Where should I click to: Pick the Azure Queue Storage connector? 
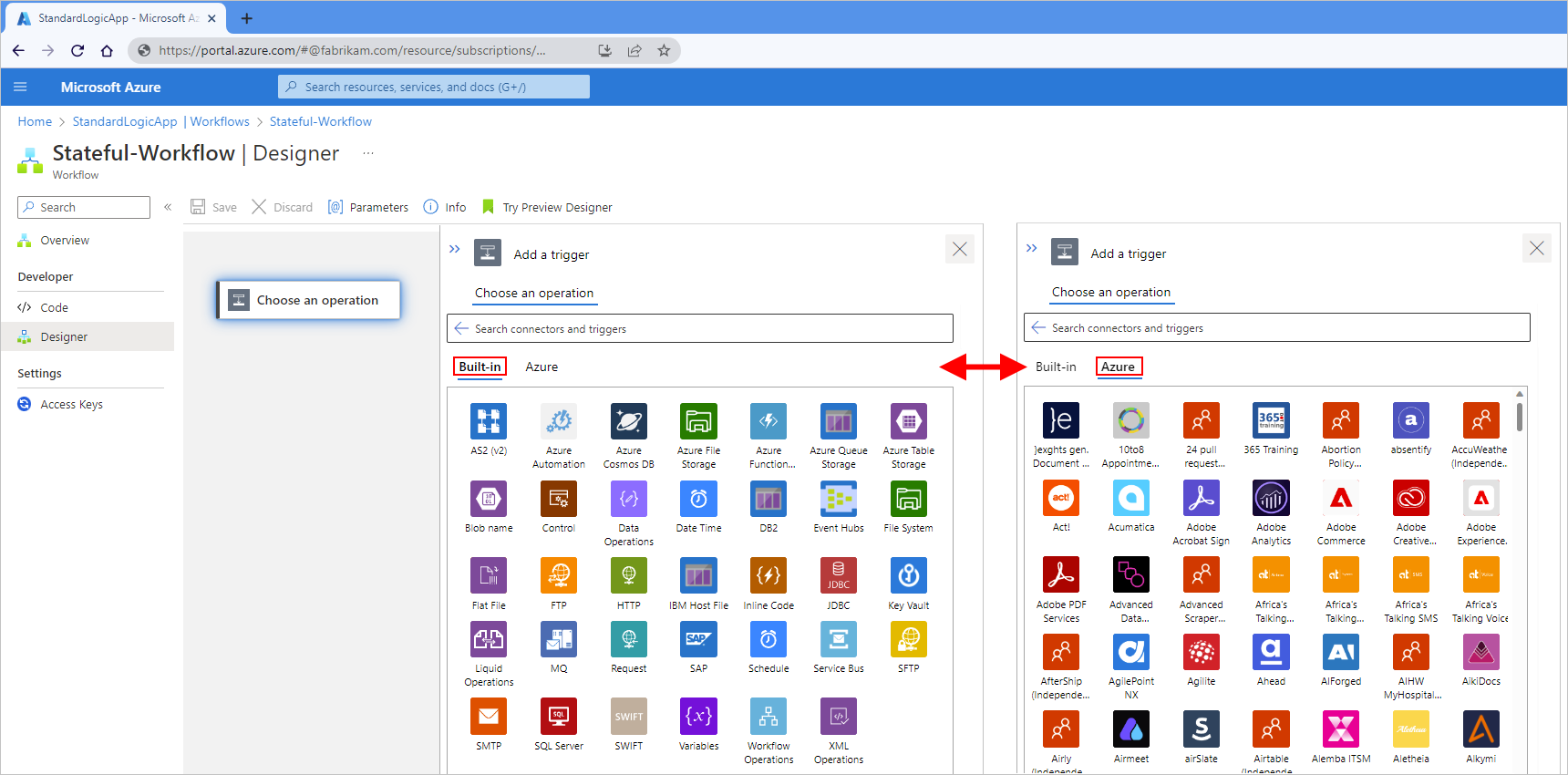pos(839,421)
